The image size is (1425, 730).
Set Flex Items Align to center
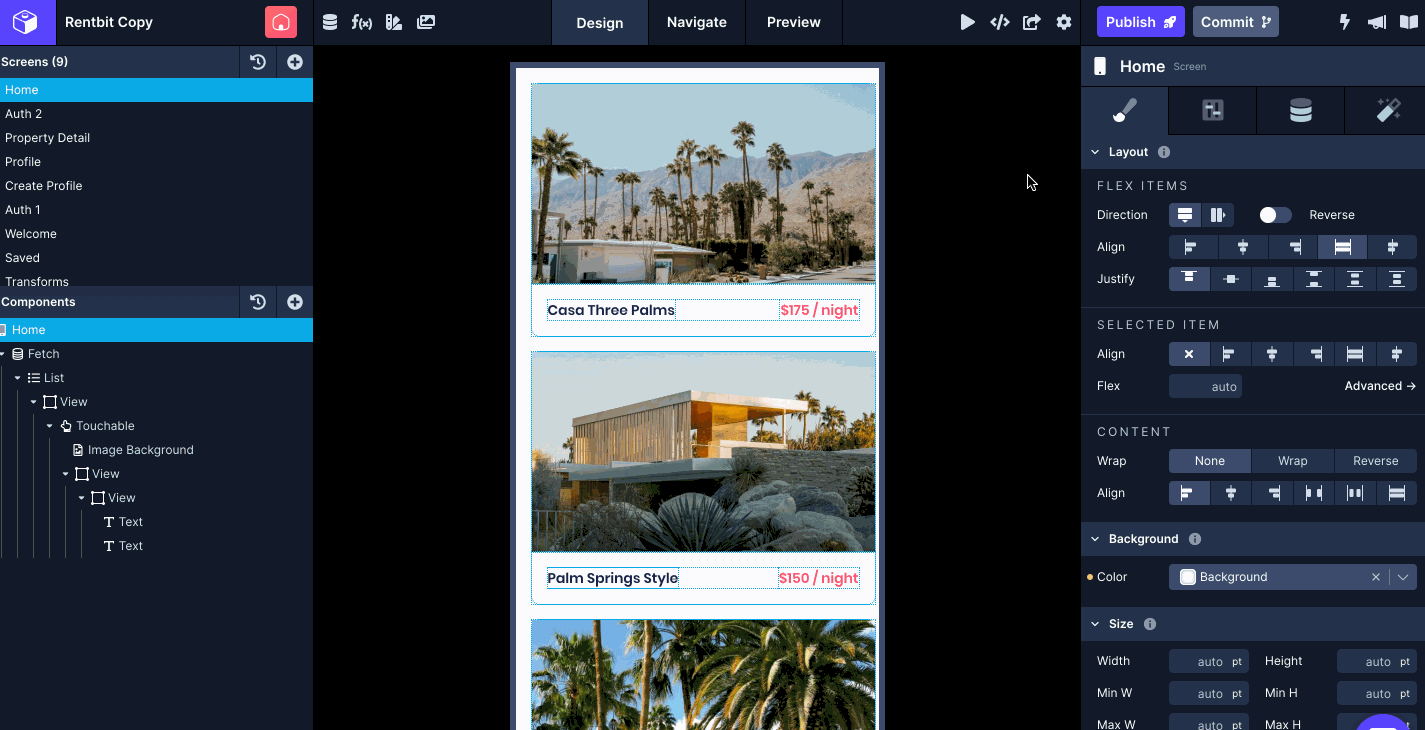[1243, 247]
